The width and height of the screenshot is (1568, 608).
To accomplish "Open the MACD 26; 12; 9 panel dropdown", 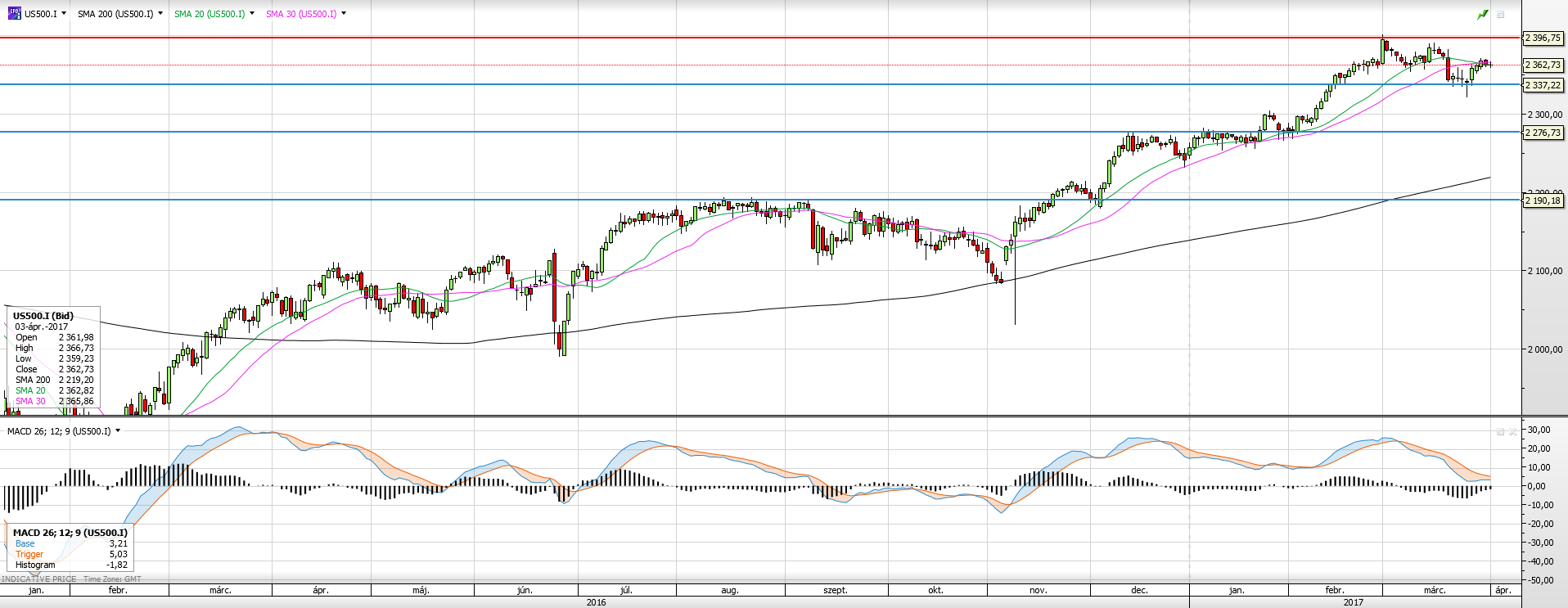I will pyautogui.click(x=118, y=431).
